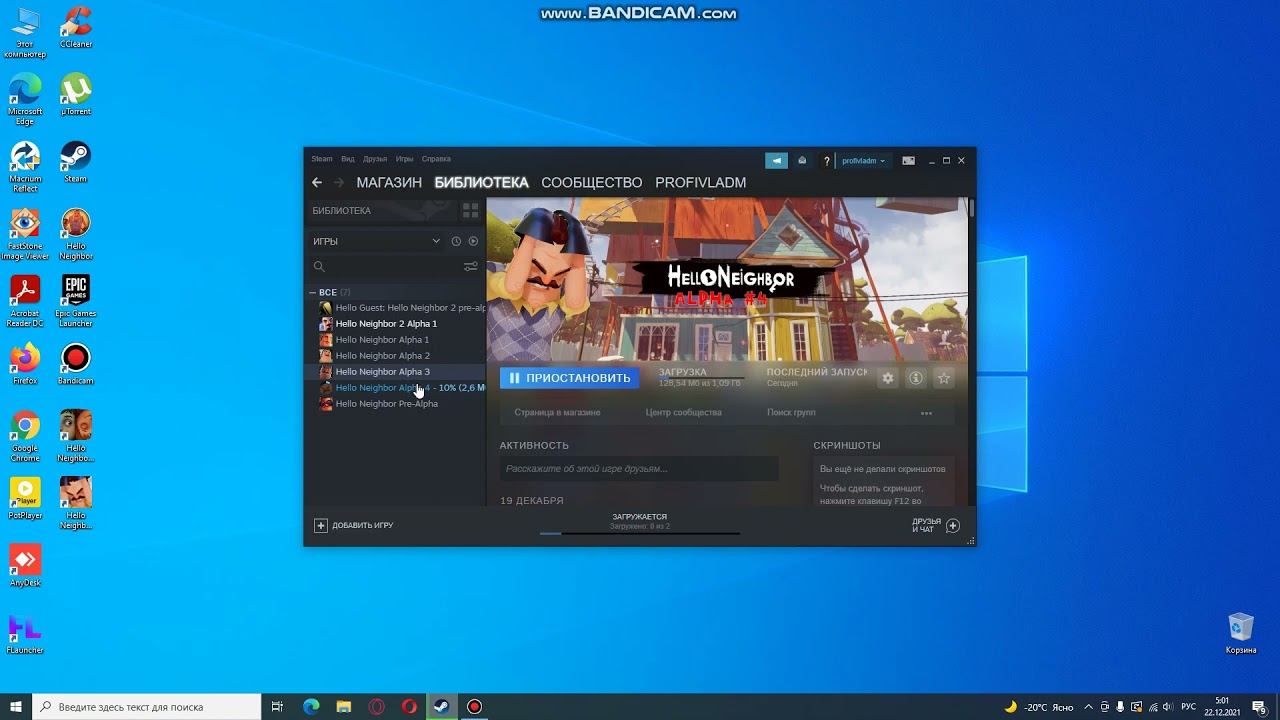Open Epic Games Launcher desktop icon
This screenshot has height=720, width=1280.
pos(76,301)
